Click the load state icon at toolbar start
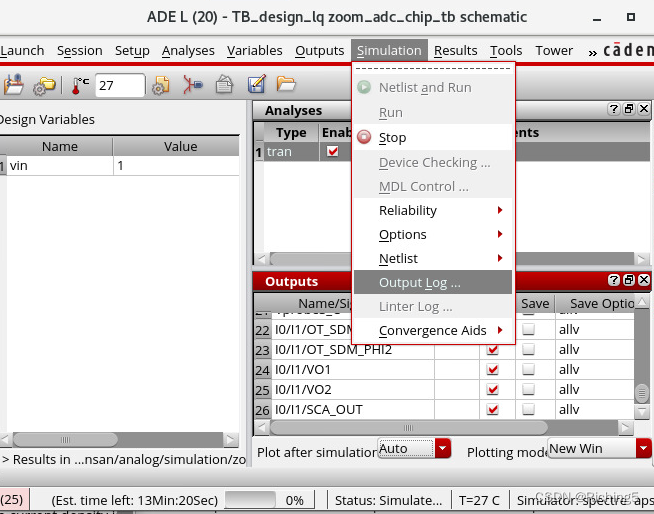654x514 pixels. 14,86
